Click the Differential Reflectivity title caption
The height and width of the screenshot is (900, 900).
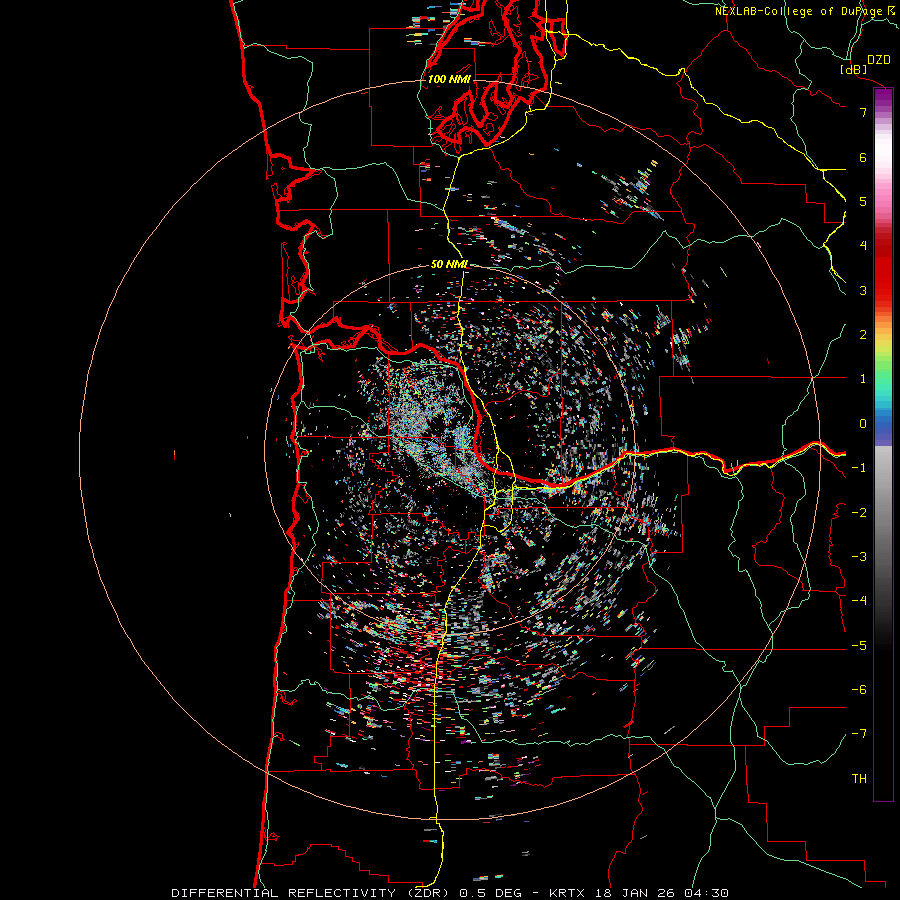click(x=450, y=893)
